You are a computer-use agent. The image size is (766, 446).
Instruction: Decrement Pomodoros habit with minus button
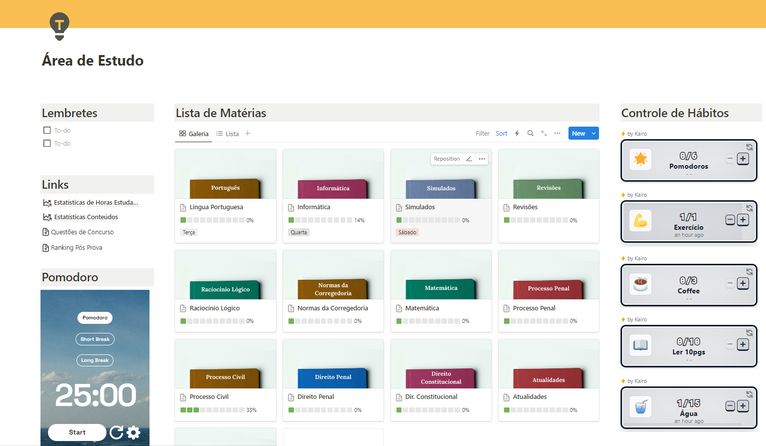point(730,159)
